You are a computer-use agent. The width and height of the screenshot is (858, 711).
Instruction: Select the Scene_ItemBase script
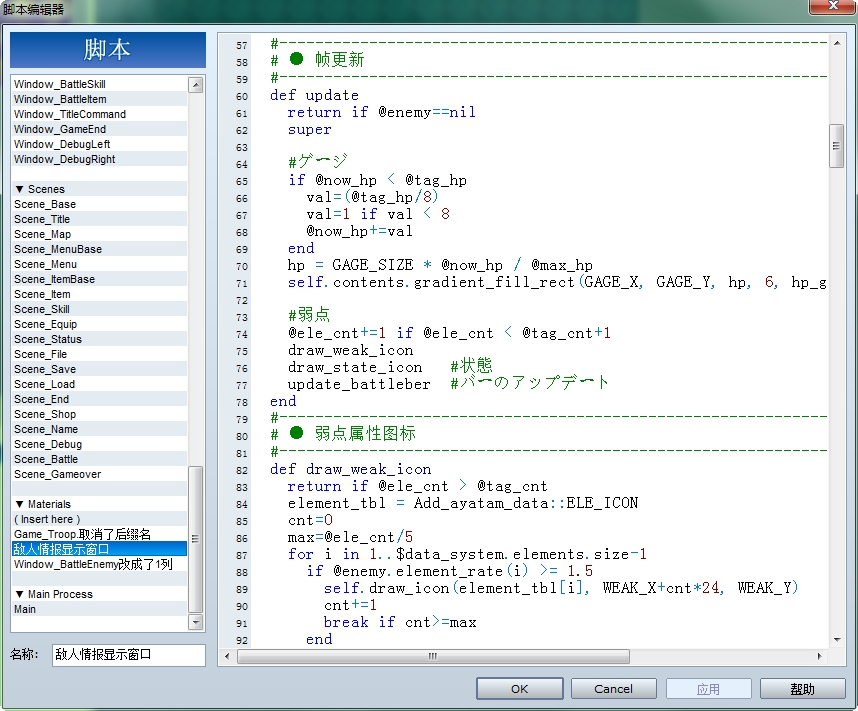coord(99,279)
